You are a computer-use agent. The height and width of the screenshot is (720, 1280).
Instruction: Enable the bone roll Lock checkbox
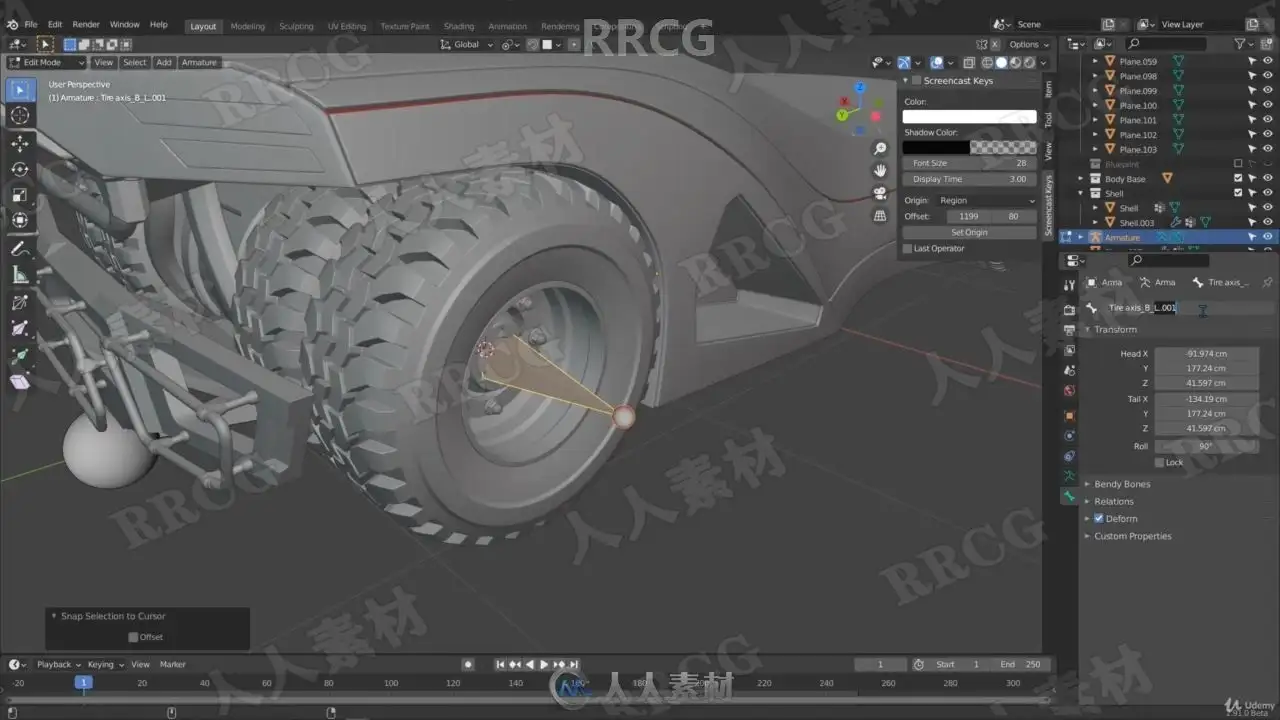pos(1159,462)
